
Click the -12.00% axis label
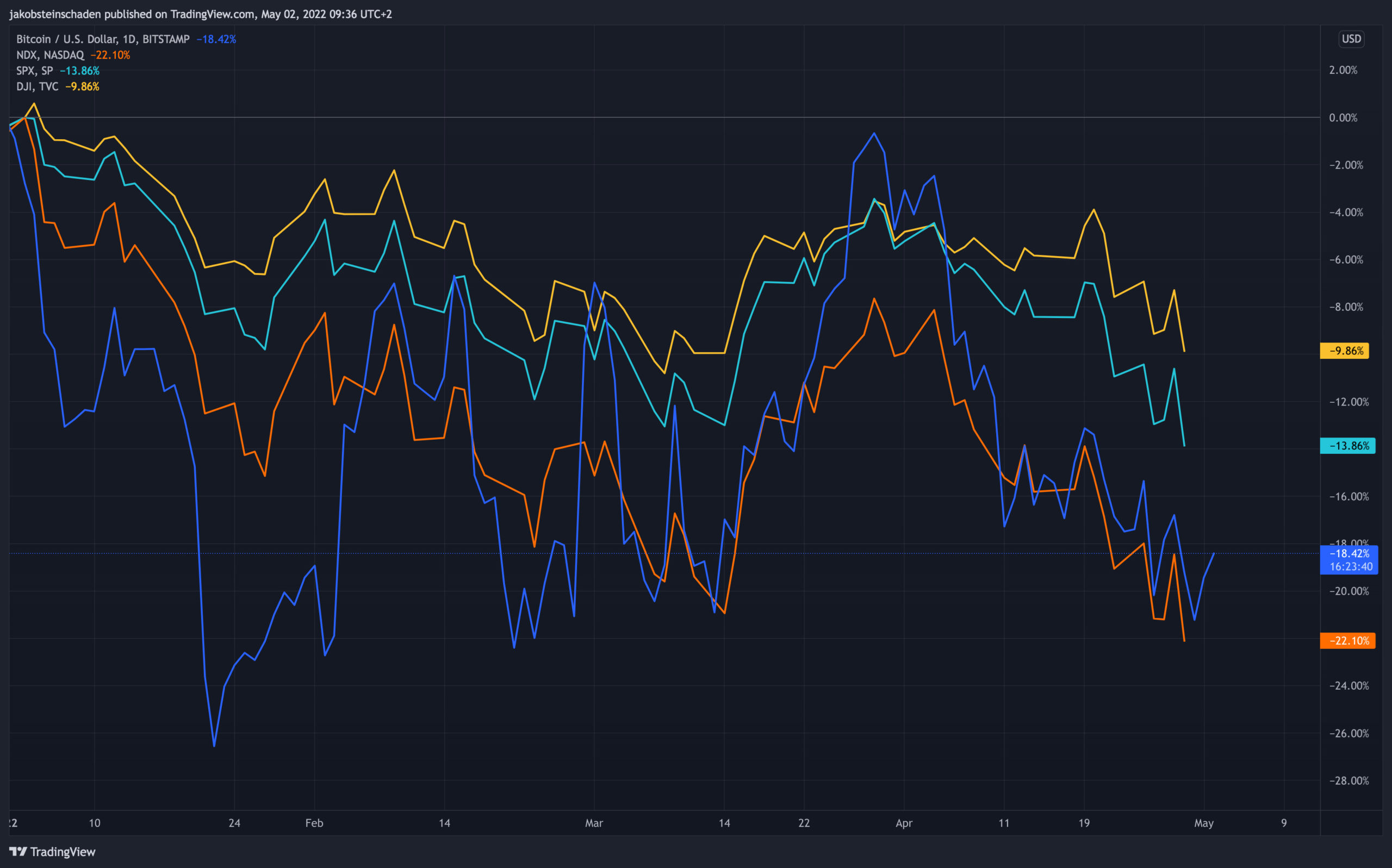pos(1349,402)
